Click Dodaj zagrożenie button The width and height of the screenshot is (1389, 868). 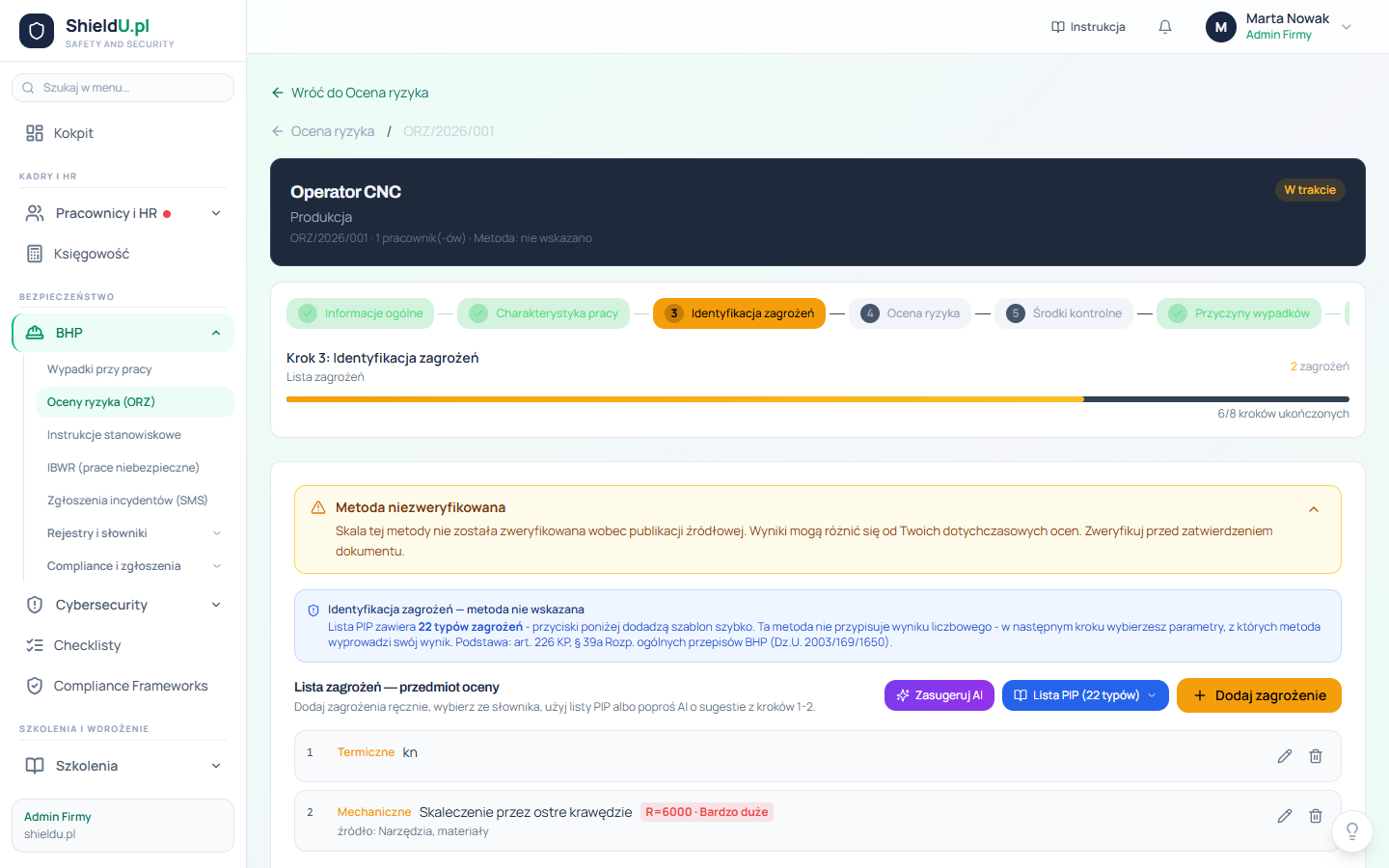(x=1259, y=695)
